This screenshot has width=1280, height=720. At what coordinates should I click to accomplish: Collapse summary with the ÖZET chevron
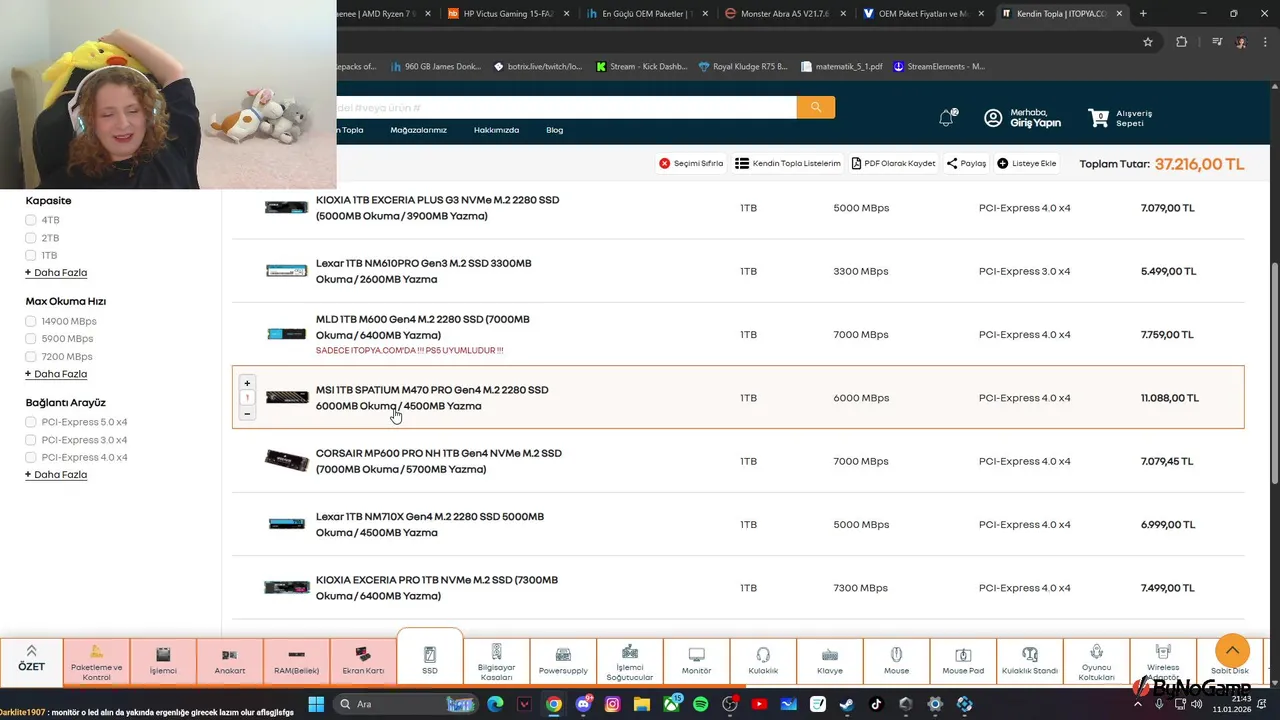pyautogui.click(x=31, y=651)
